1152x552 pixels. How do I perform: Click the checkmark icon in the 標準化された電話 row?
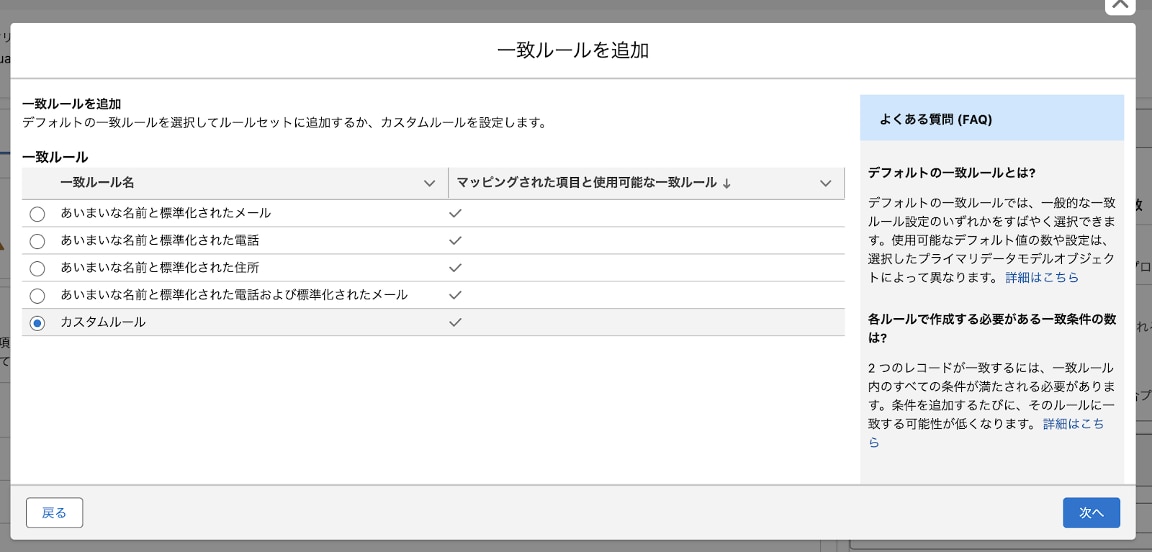455,241
